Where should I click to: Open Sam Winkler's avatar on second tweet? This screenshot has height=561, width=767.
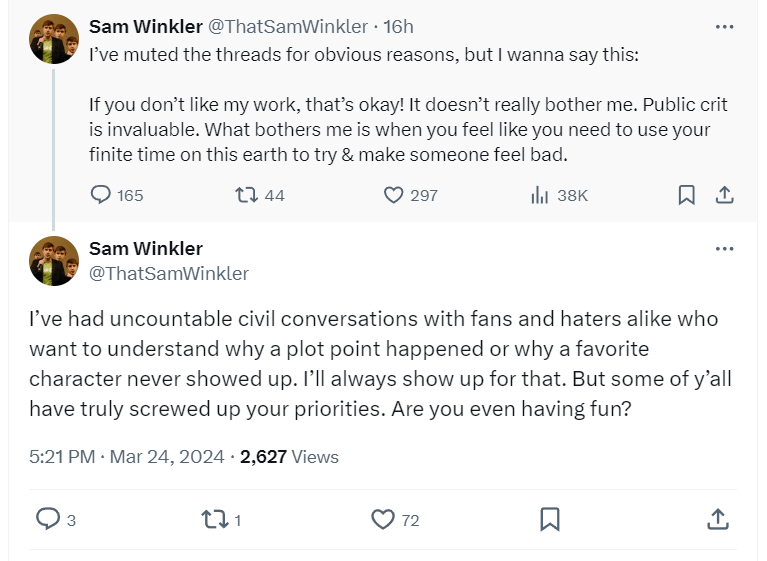(x=54, y=262)
